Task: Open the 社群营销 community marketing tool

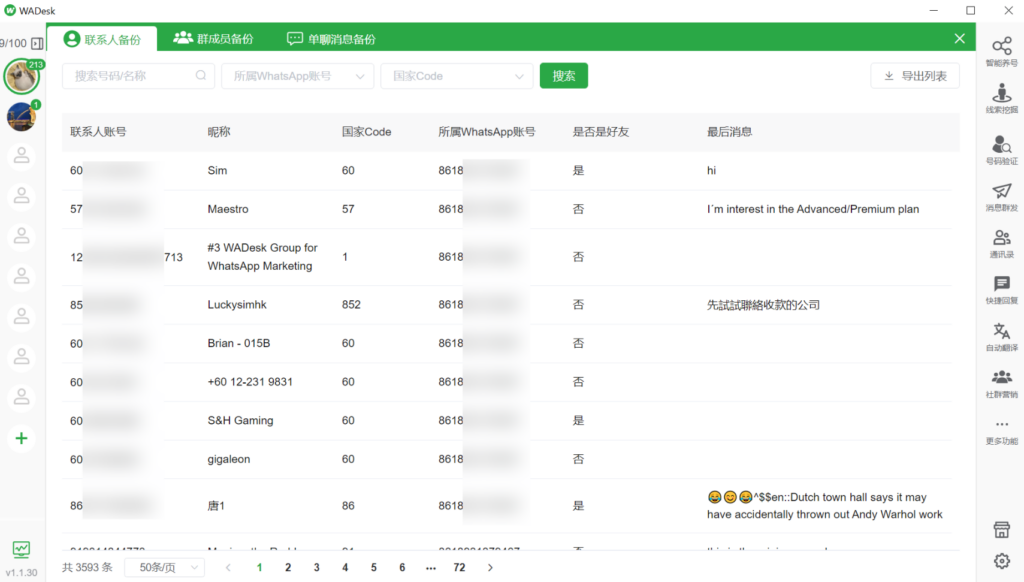Action: [x=1001, y=383]
